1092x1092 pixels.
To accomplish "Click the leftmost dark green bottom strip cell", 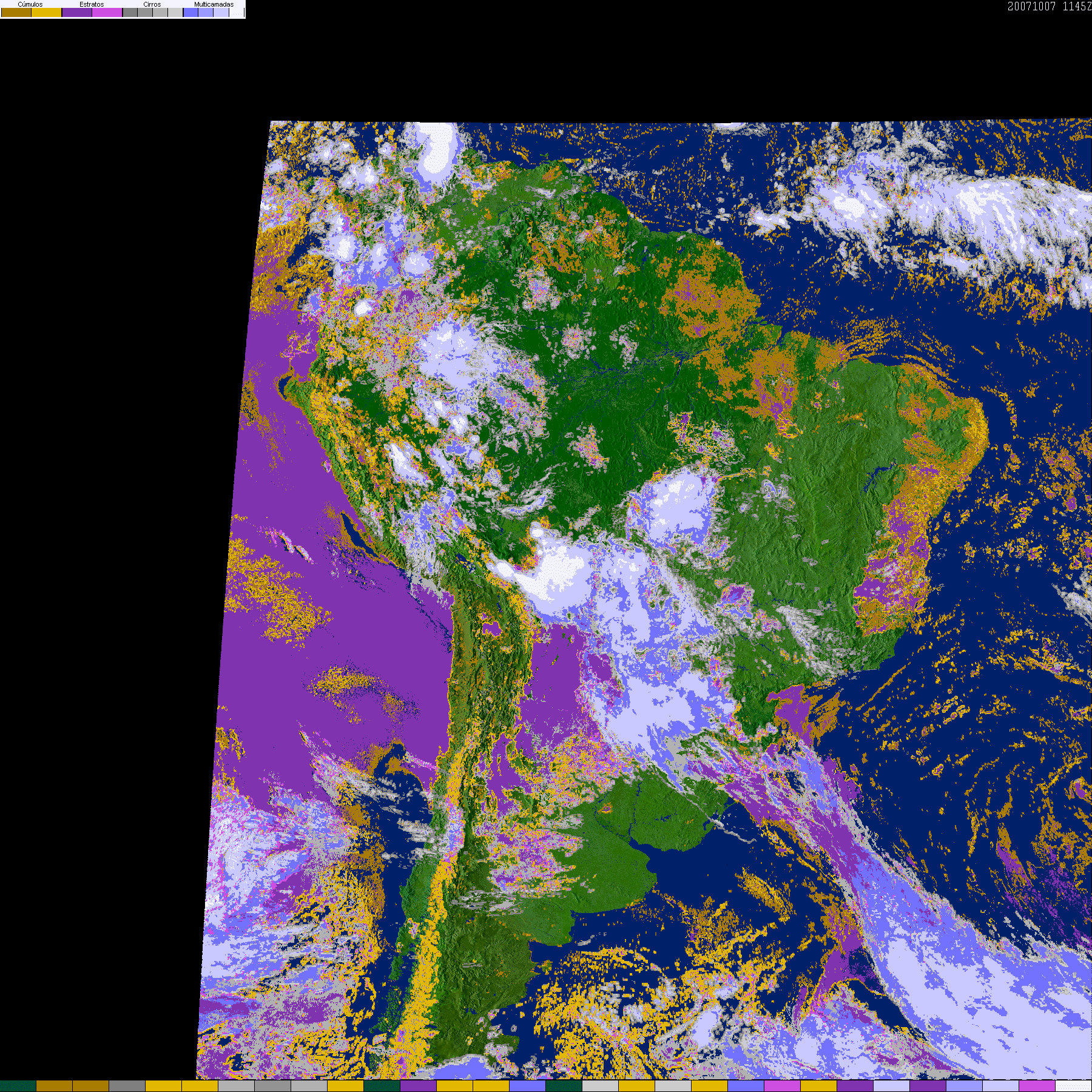I will pos(18,1086).
